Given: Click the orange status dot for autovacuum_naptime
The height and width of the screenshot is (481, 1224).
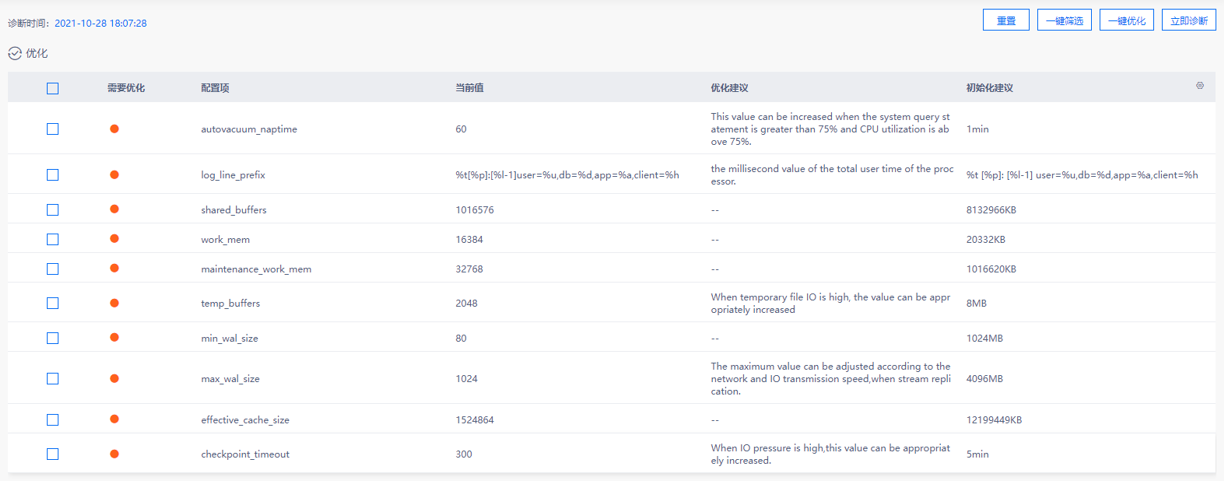Looking at the screenshot, I should 114,129.
